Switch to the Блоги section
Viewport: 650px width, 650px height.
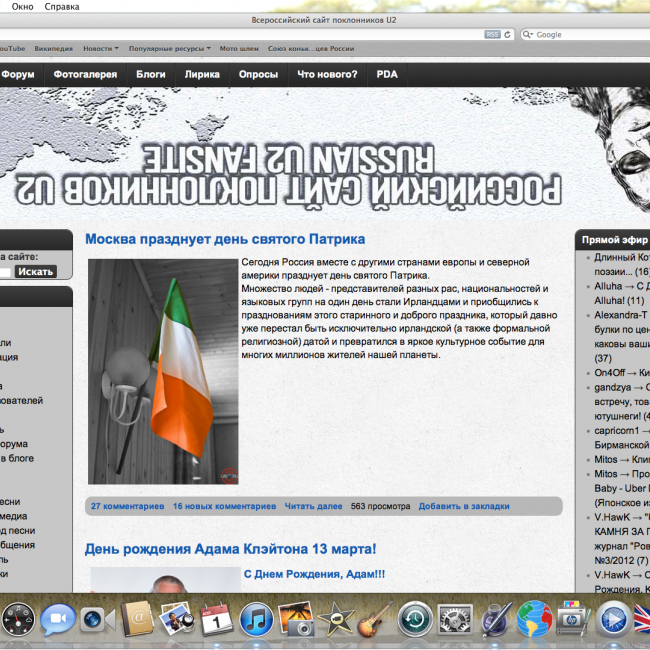[150, 74]
